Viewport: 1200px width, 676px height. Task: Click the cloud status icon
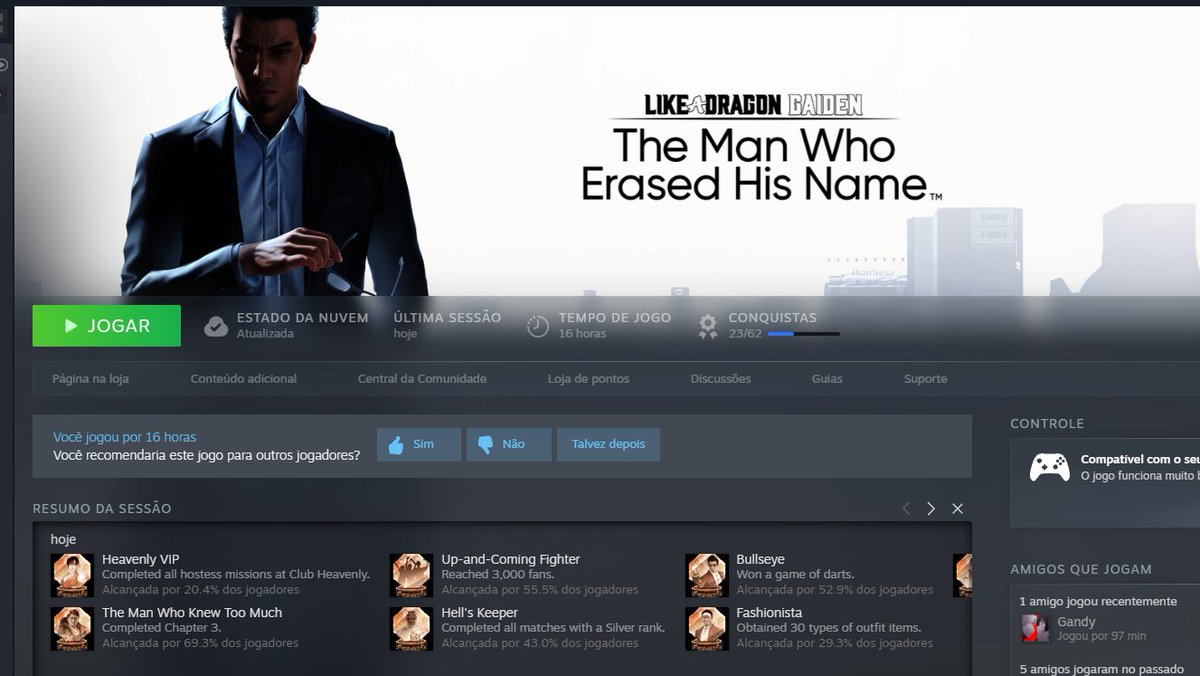[x=216, y=326]
